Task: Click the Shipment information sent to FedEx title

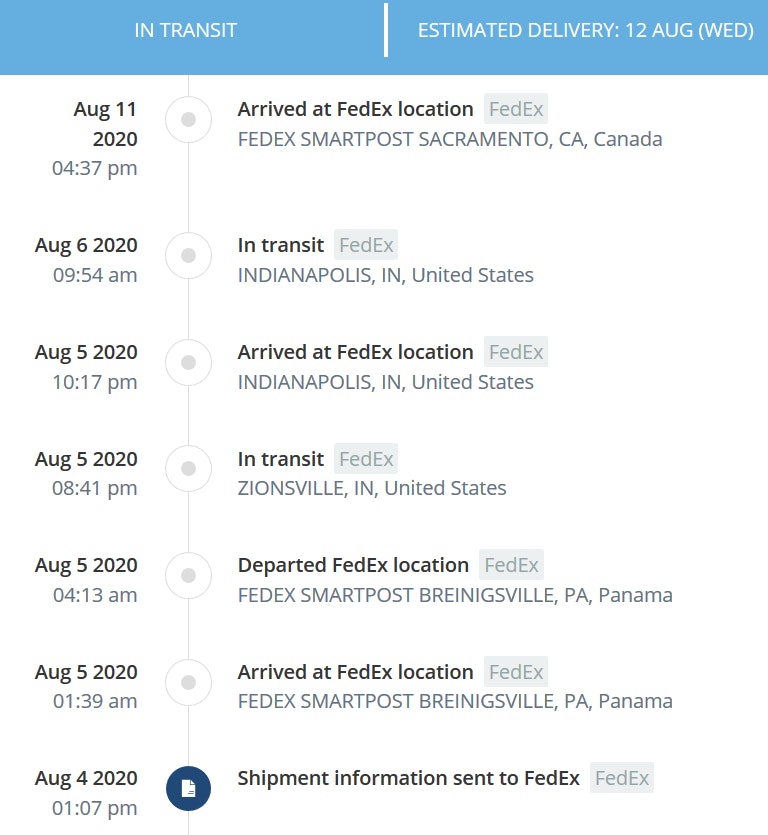Action: tap(408, 778)
